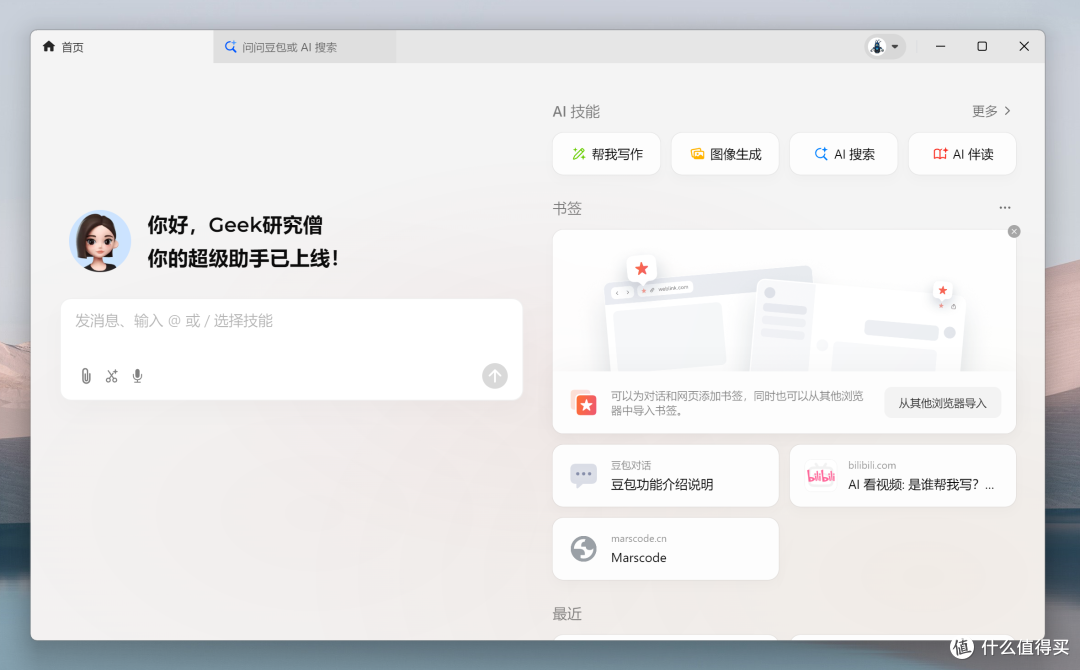Open the 豆包功能介绍说明 bookmark card
Image resolution: width=1080 pixels, height=670 pixels.
(665, 476)
